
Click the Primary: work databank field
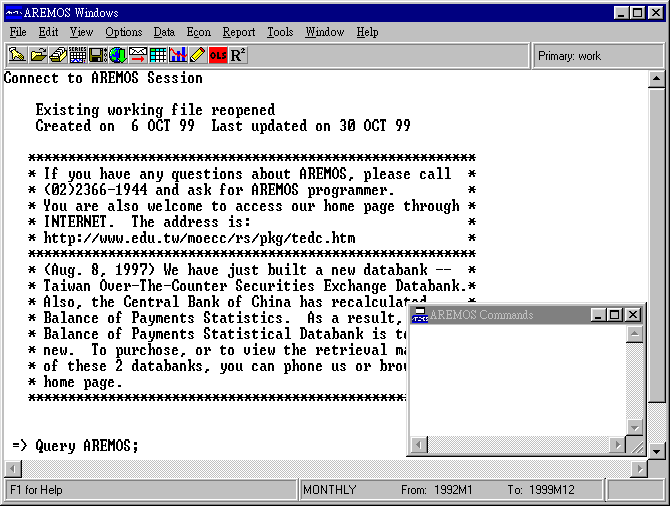(598, 56)
